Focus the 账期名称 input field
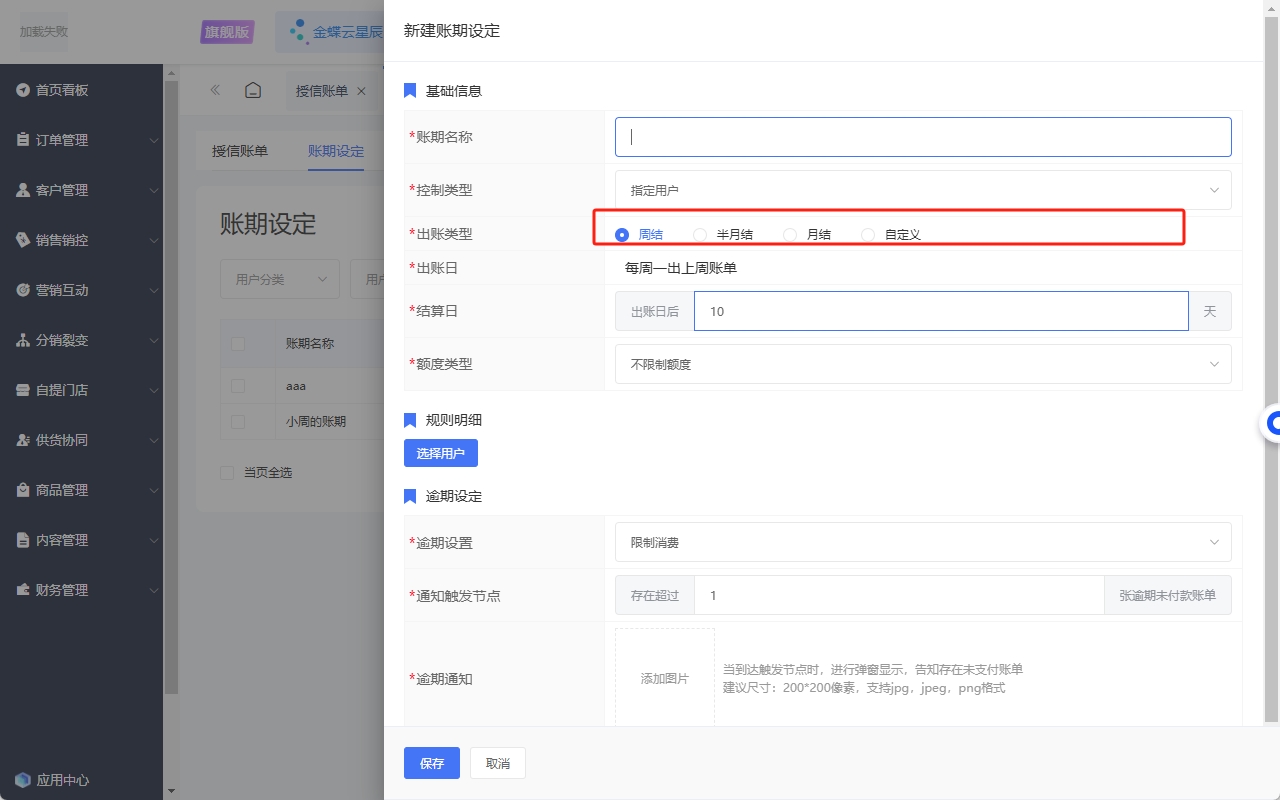This screenshot has height=800, width=1280. click(x=923, y=137)
